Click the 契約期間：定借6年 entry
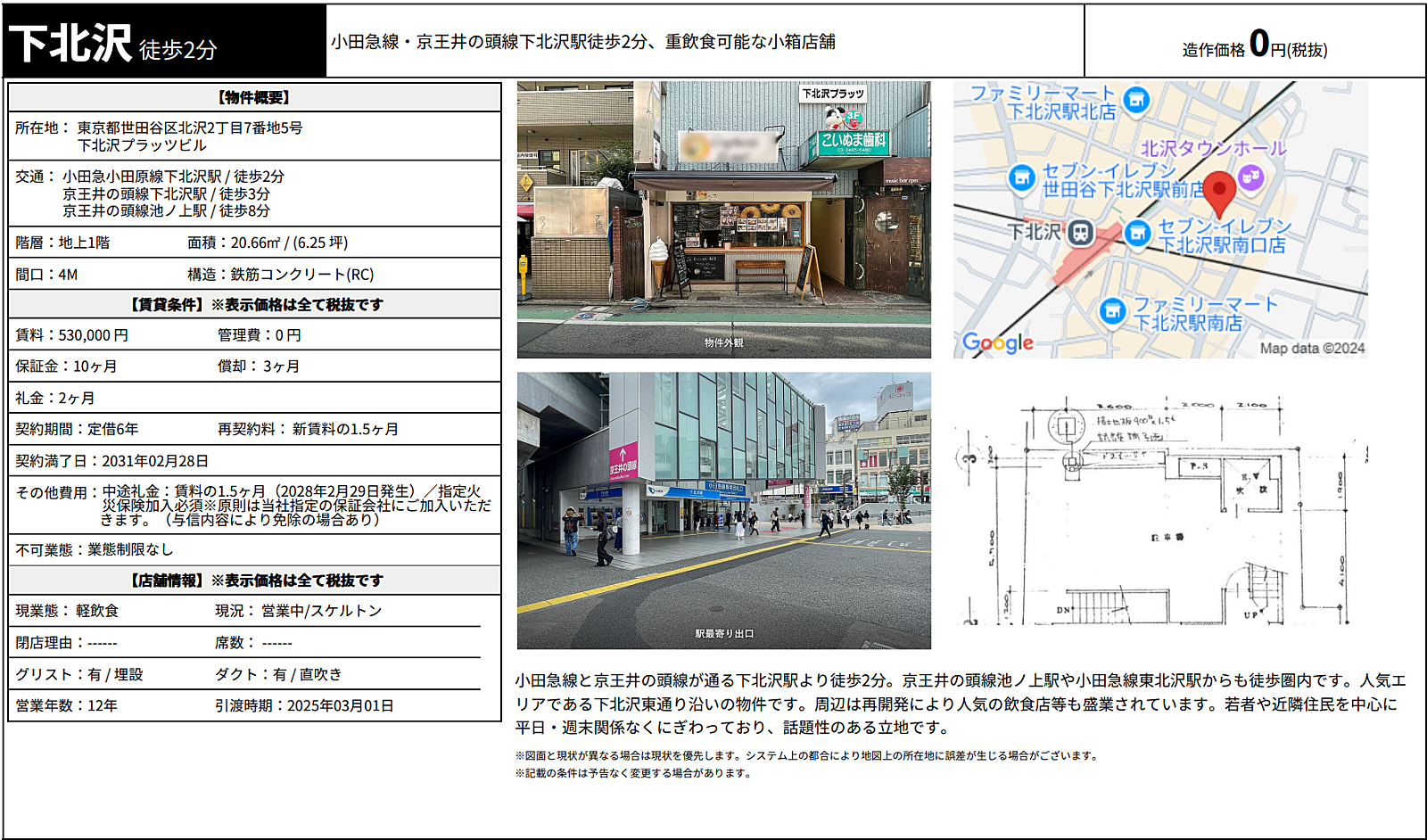The image size is (1427, 840). 77,429
